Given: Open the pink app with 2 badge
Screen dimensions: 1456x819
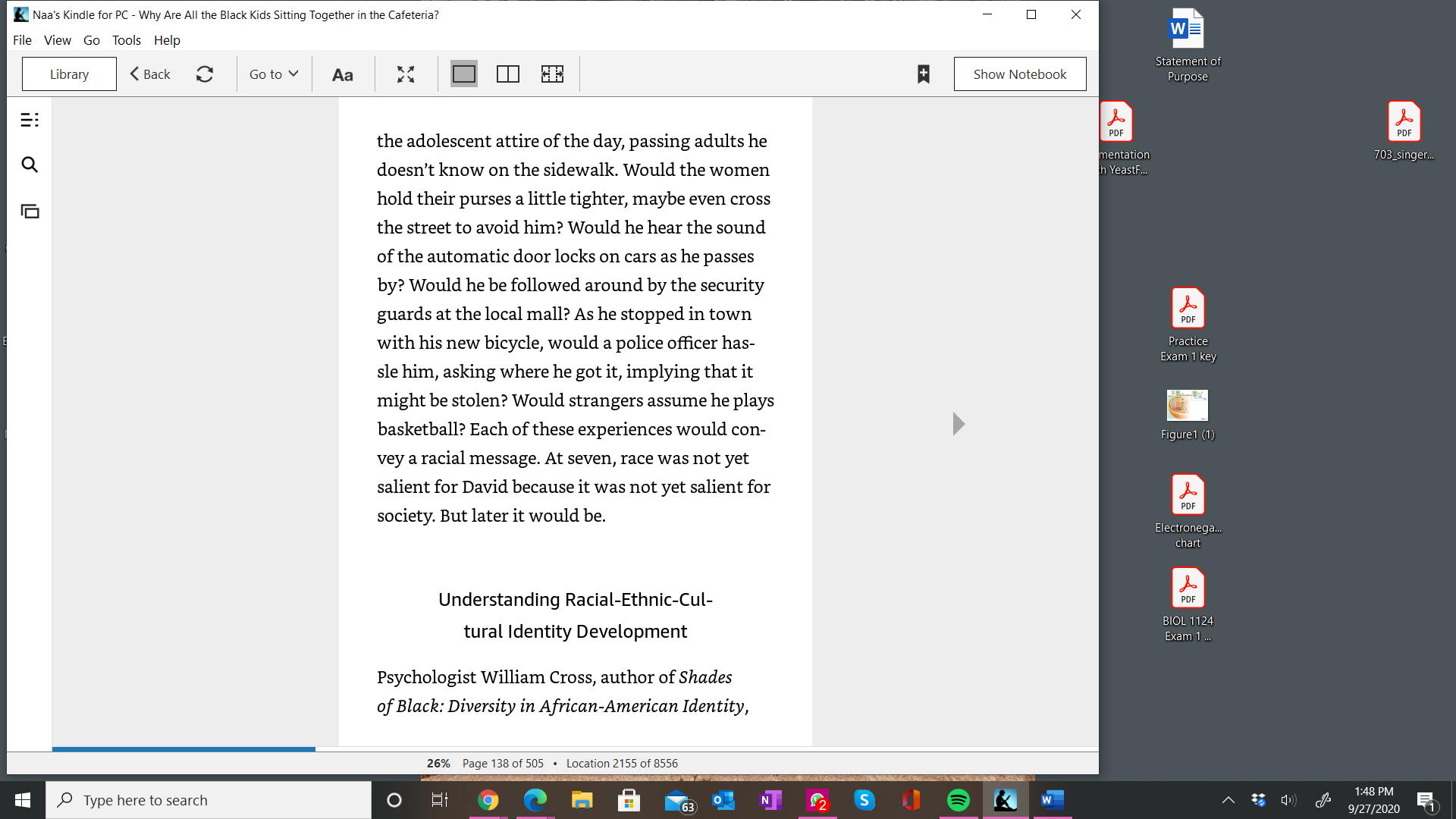Looking at the screenshot, I should [817, 800].
